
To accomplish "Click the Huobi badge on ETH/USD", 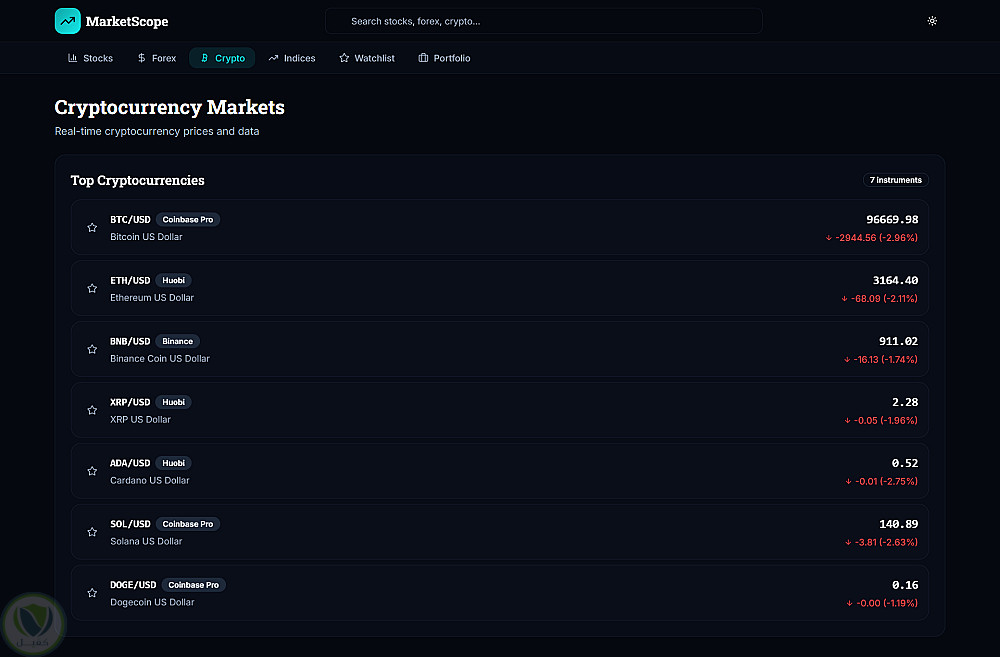I will point(173,281).
